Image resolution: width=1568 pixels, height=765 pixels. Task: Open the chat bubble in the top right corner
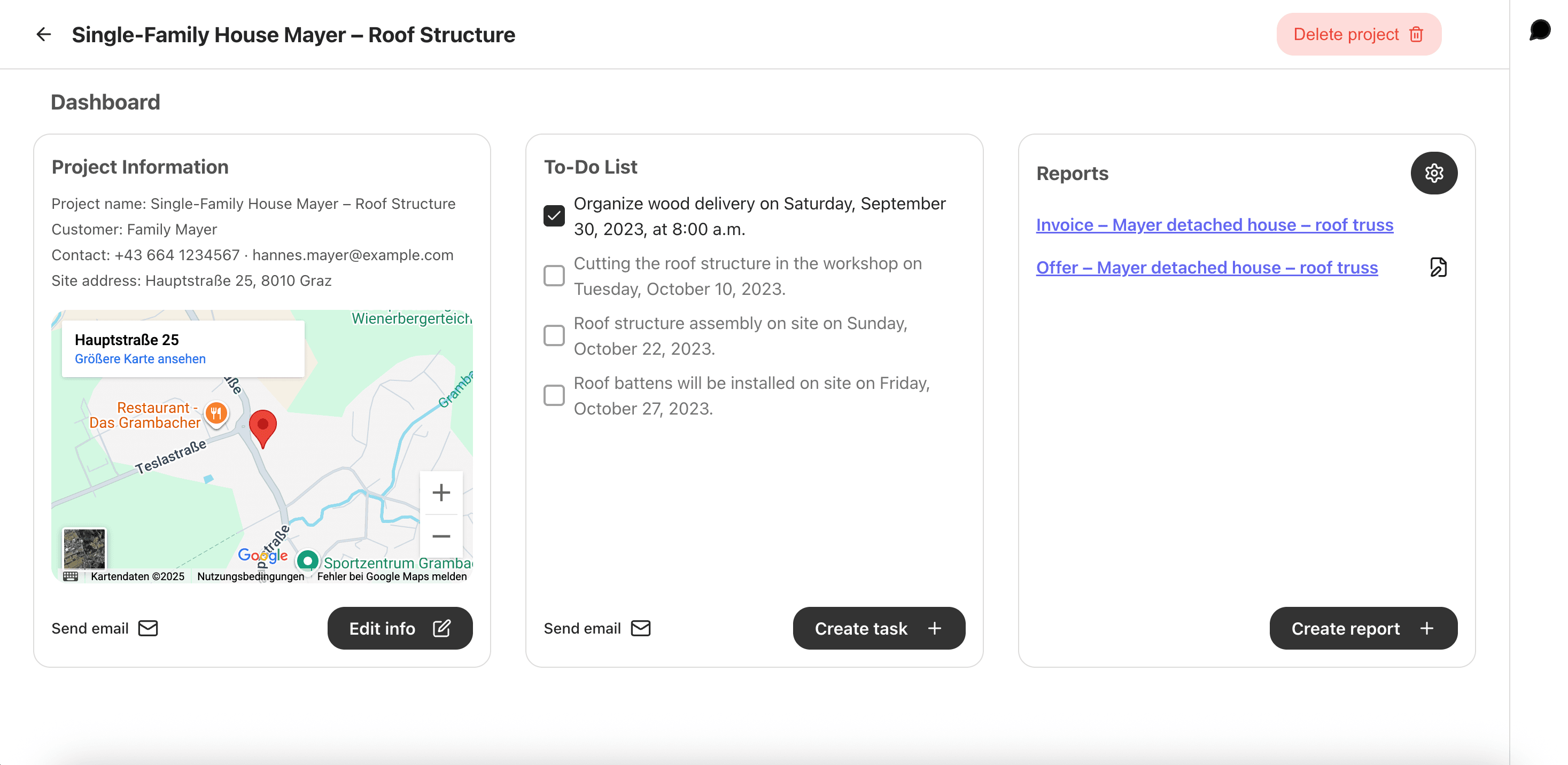pyautogui.click(x=1541, y=29)
